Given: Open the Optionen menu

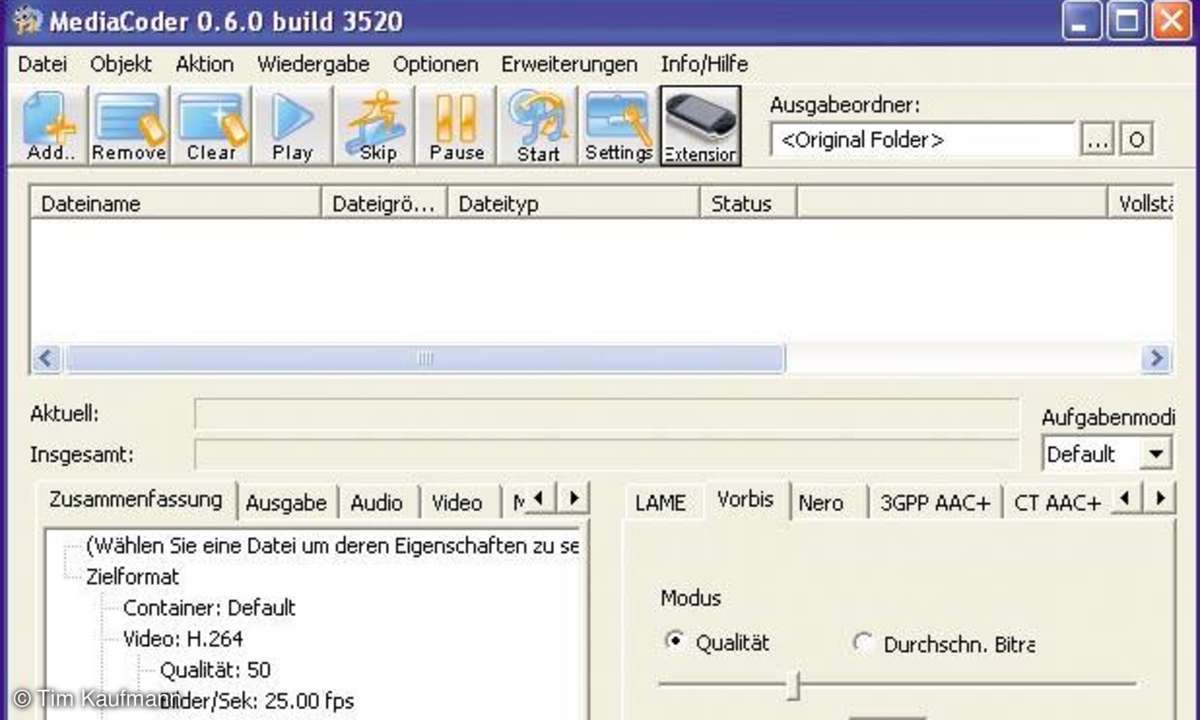Looking at the screenshot, I should (435, 64).
